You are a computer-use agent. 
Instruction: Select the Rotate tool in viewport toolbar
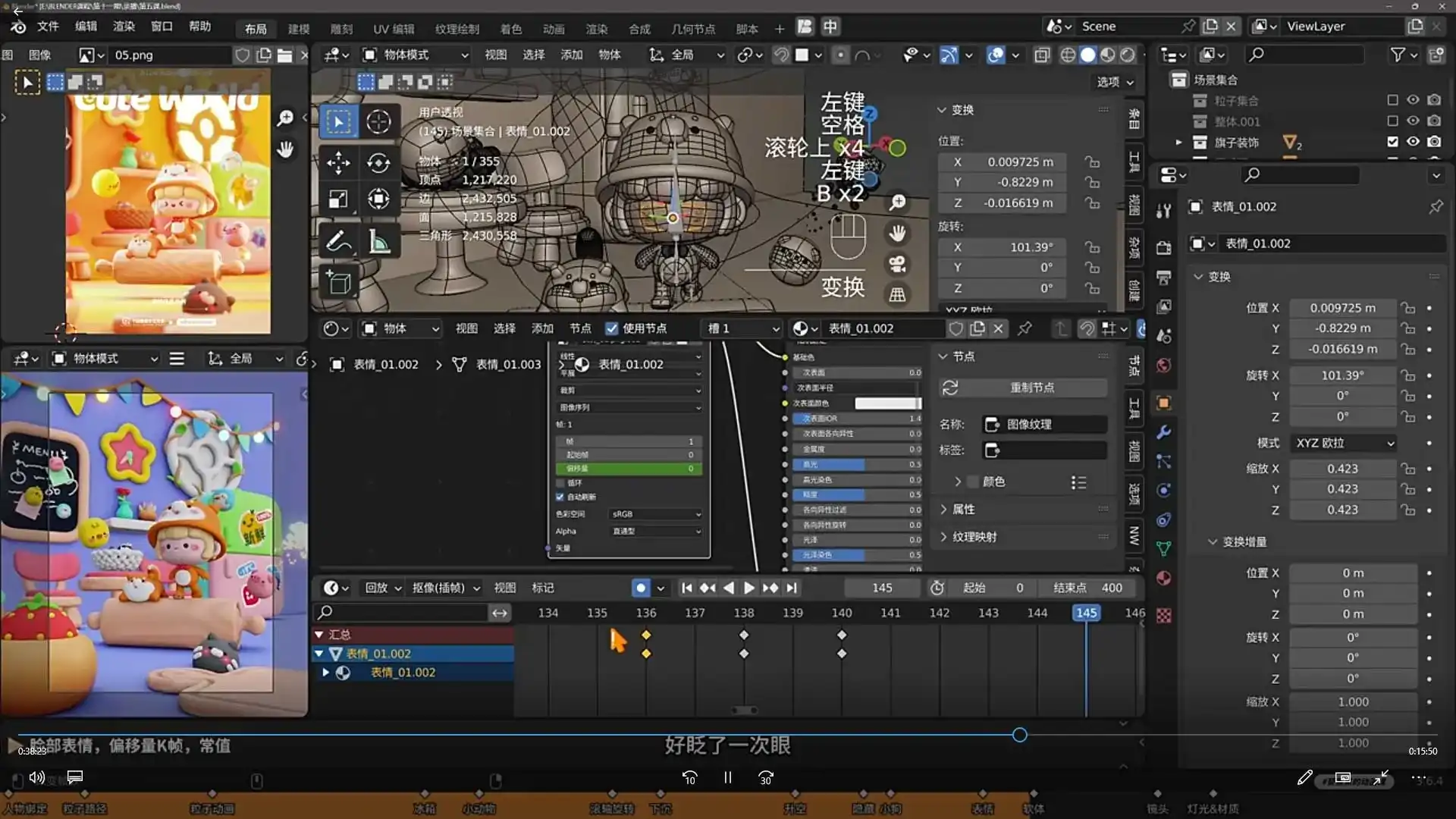pos(378,162)
